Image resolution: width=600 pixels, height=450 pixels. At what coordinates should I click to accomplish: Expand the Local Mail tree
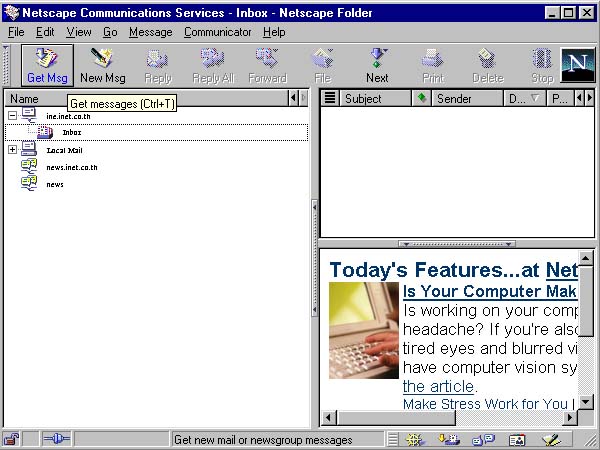[x=12, y=150]
